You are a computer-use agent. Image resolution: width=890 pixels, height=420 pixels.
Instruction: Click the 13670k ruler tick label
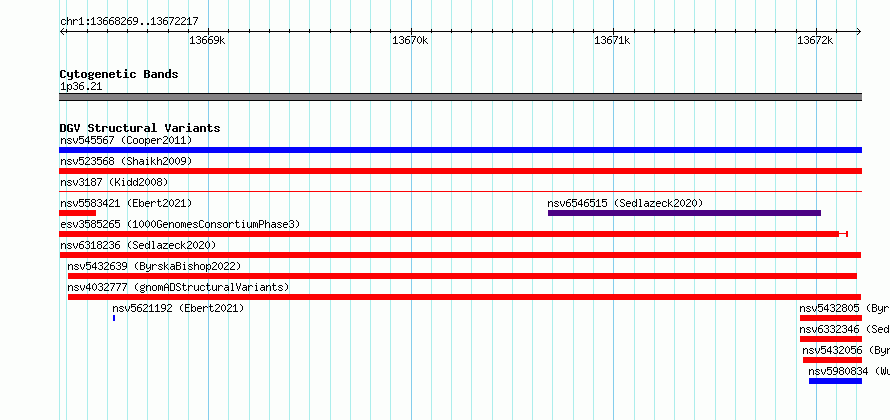pyautogui.click(x=410, y=40)
